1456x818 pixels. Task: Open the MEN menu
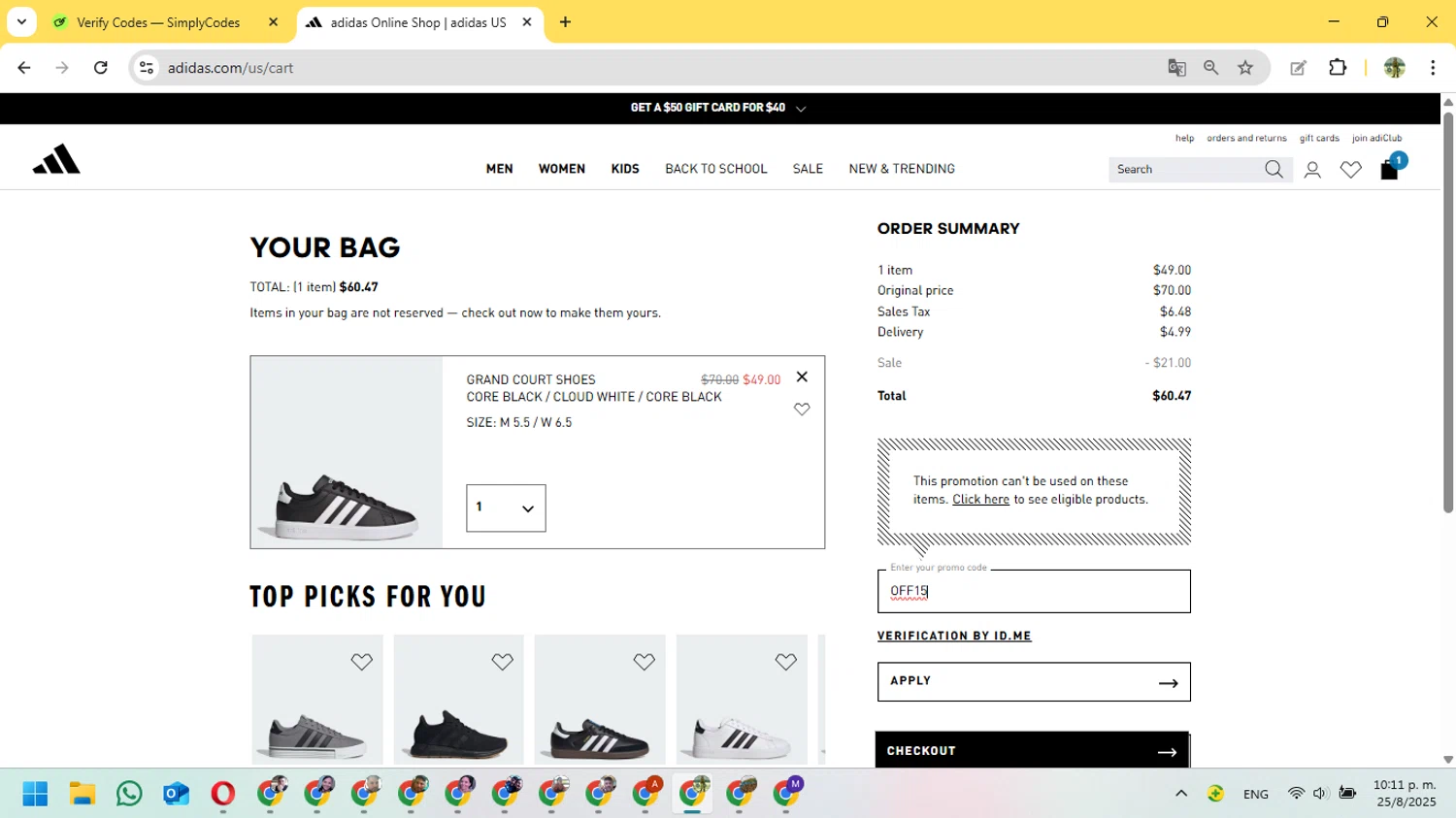coord(499,169)
